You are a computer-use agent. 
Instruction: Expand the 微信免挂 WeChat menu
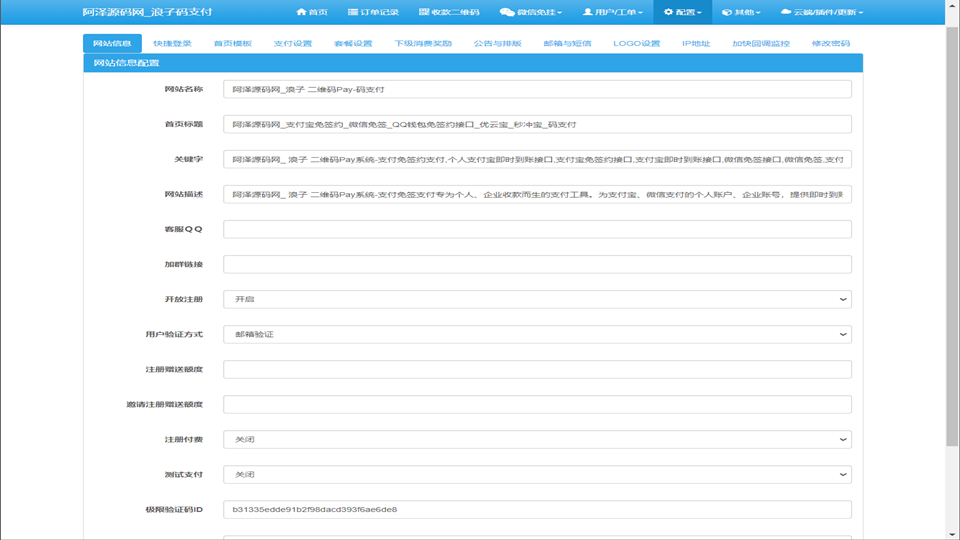coord(531,12)
